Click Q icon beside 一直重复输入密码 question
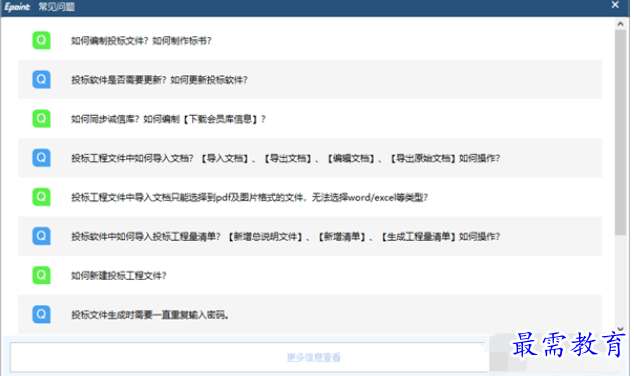634x376 pixels. pyautogui.click(x=41, y=315)
